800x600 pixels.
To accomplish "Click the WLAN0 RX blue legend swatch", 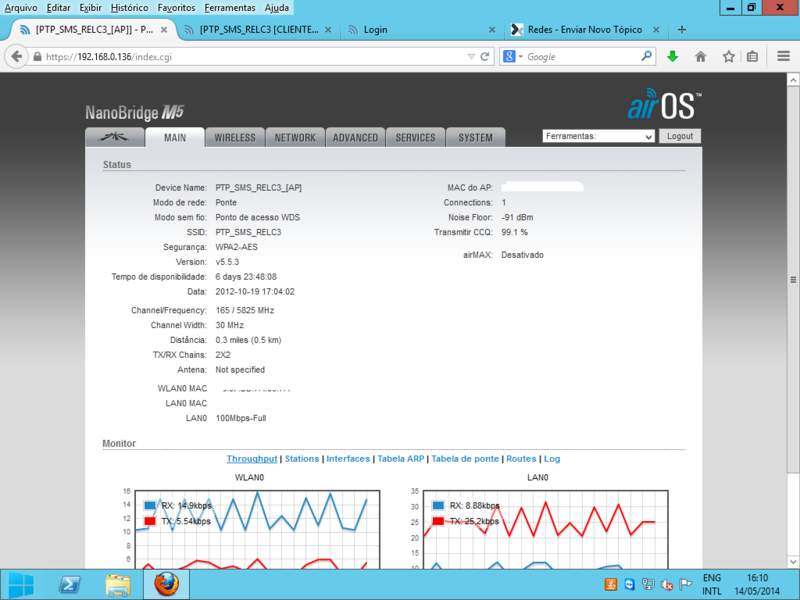I will pos(149,506).
